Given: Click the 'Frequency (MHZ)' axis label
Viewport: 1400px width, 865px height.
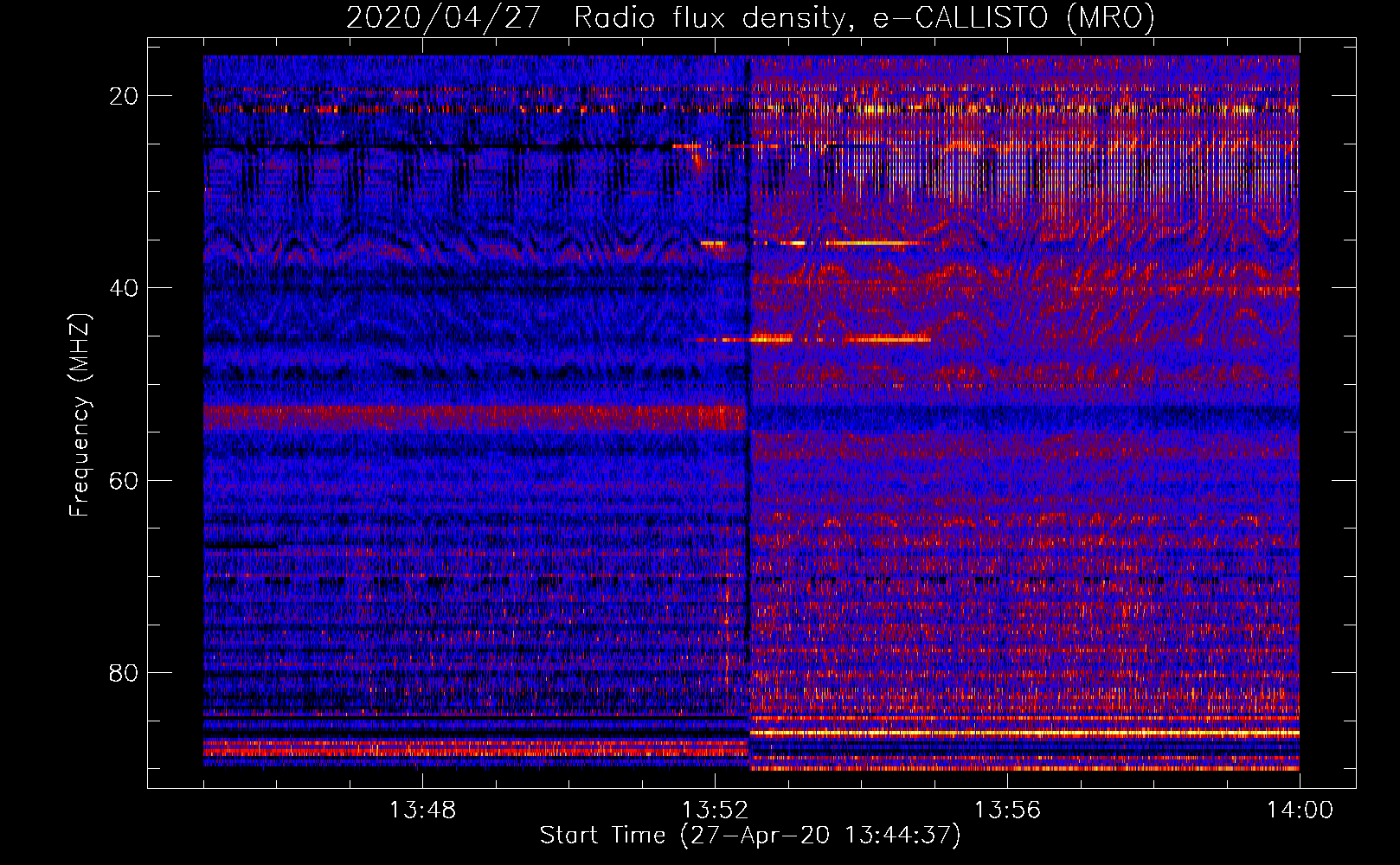Looking at the screenshot, I should 80,415.
